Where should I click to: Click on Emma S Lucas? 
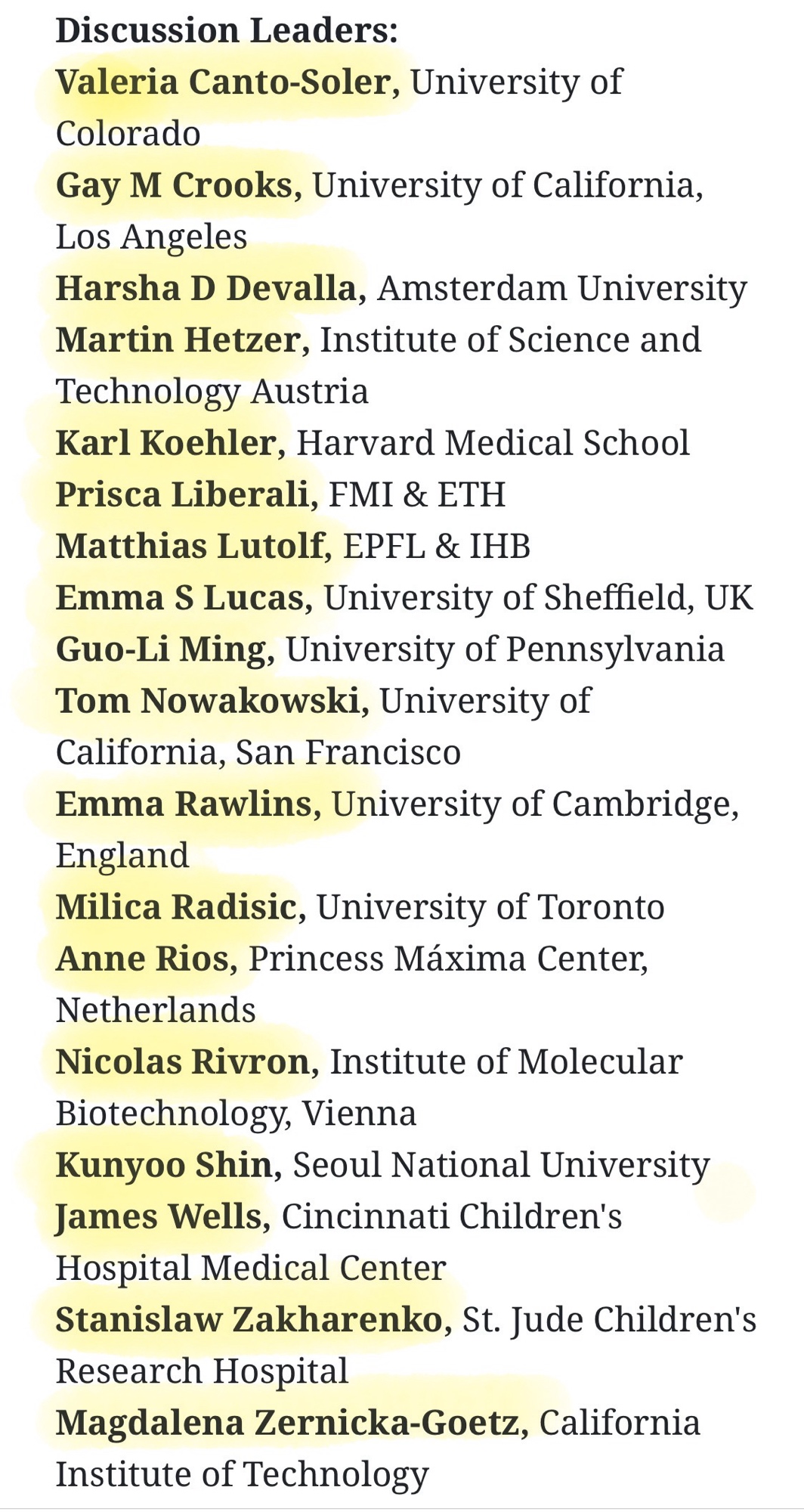click(180, 598)
